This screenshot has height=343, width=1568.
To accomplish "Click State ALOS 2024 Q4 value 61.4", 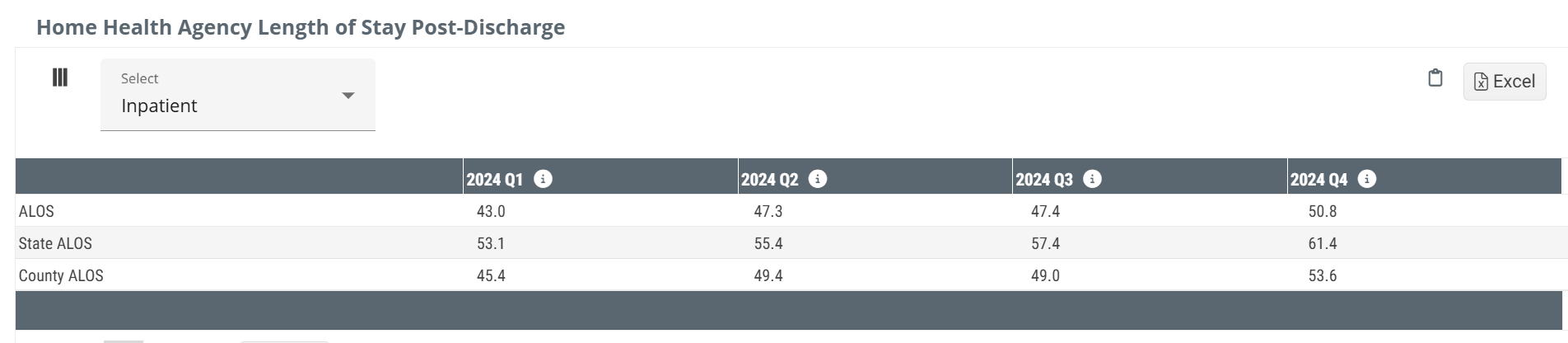I will 1323,244.
